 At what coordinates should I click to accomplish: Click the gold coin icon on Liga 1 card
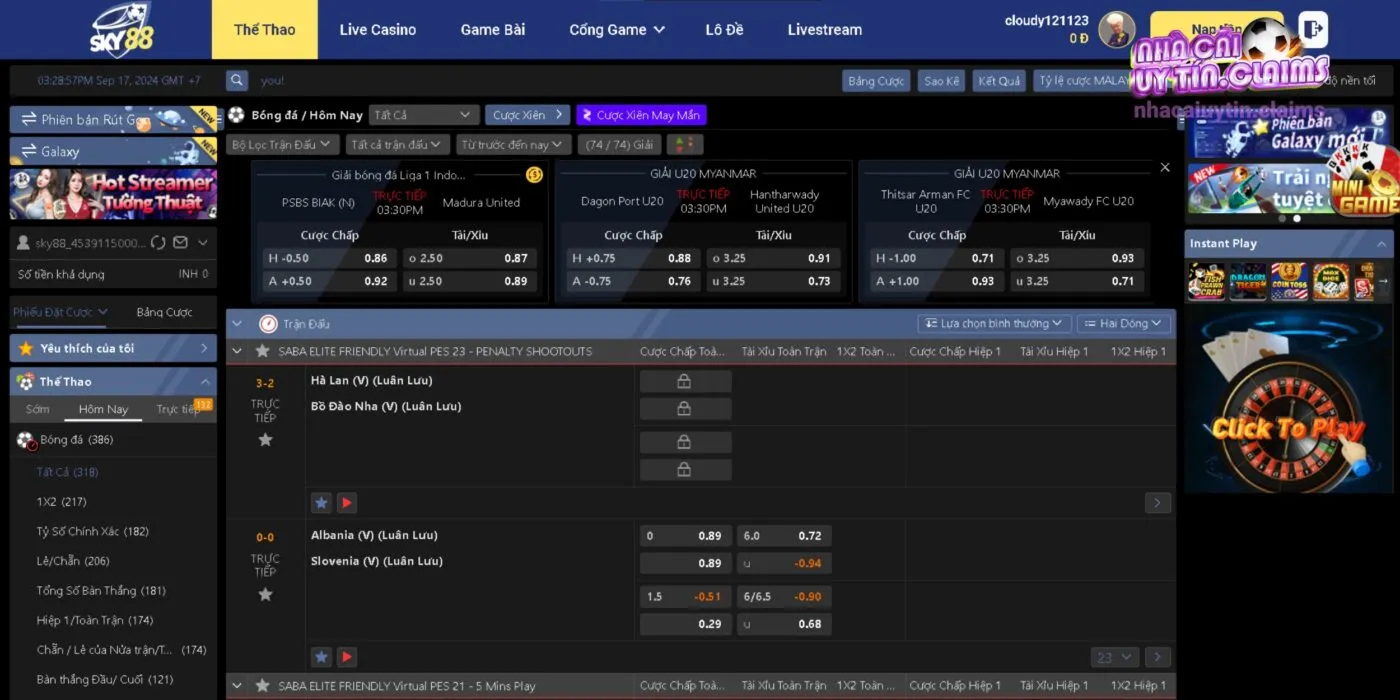pyautogui.click(x=534, y=175)
